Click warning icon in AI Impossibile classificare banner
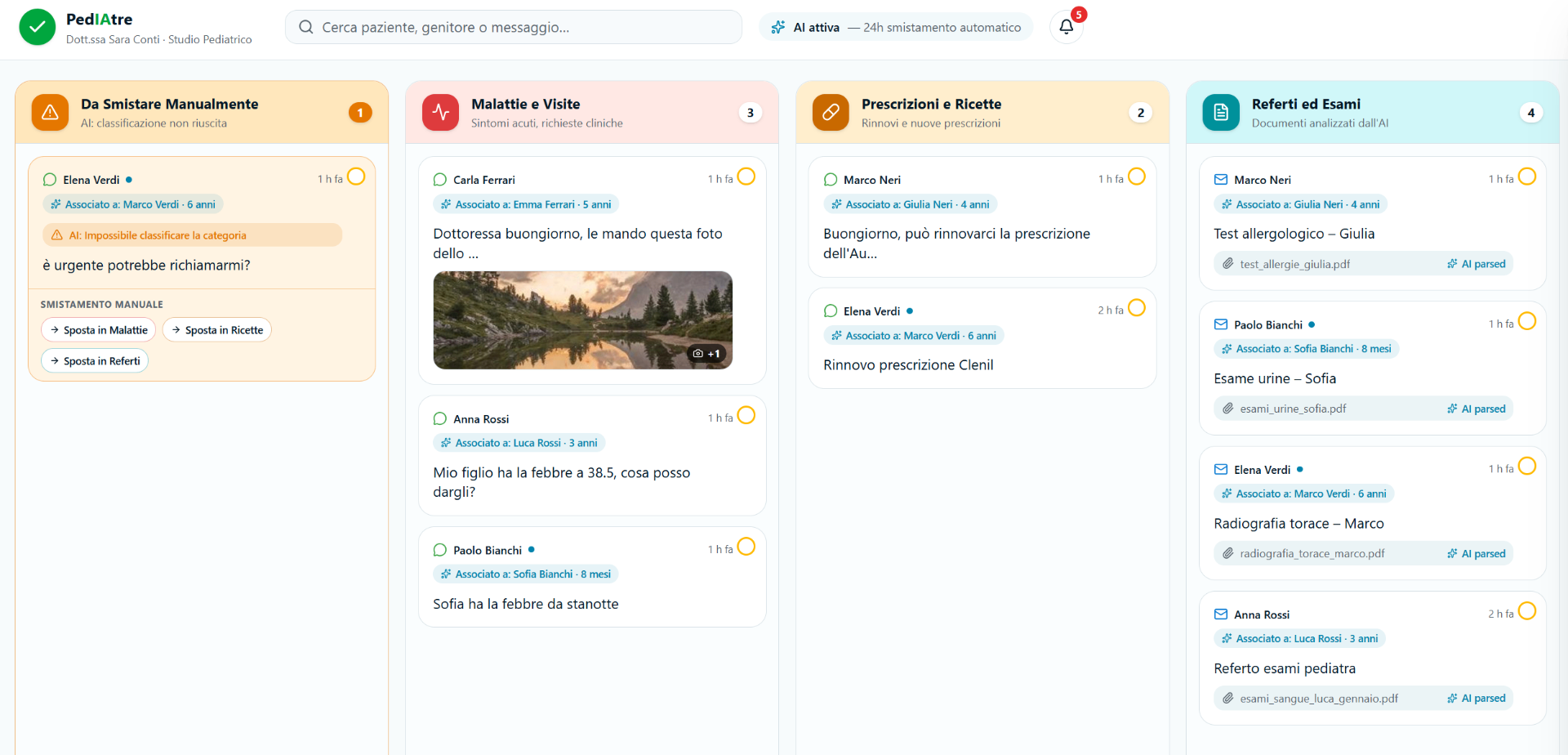The width and height of the screenshot is (1568, 755). (57, 235)
